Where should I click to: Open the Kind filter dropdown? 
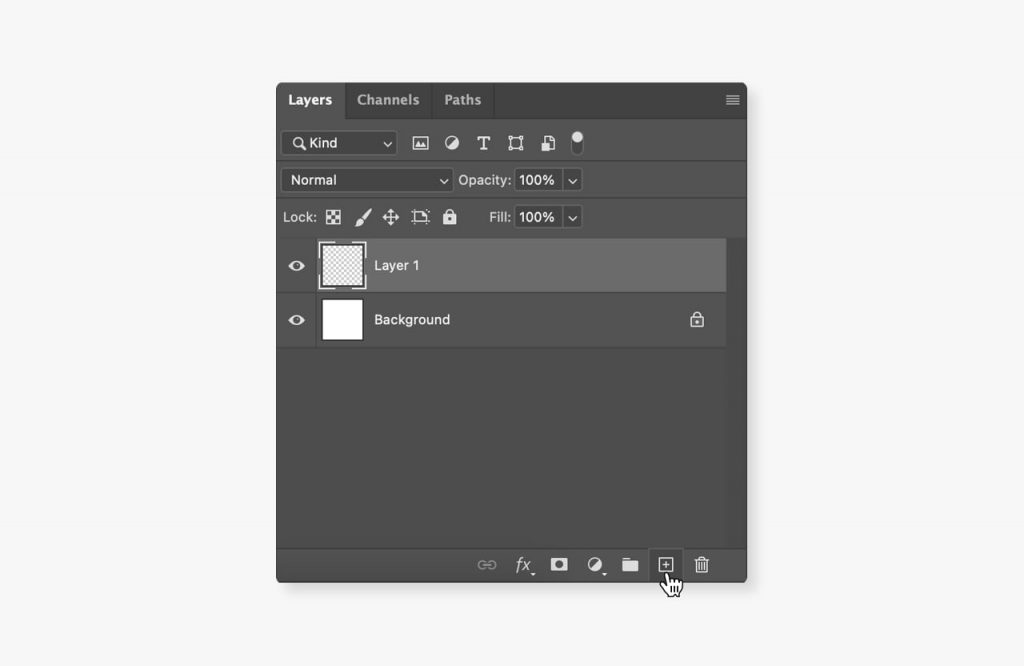click(x=338, y=143)
